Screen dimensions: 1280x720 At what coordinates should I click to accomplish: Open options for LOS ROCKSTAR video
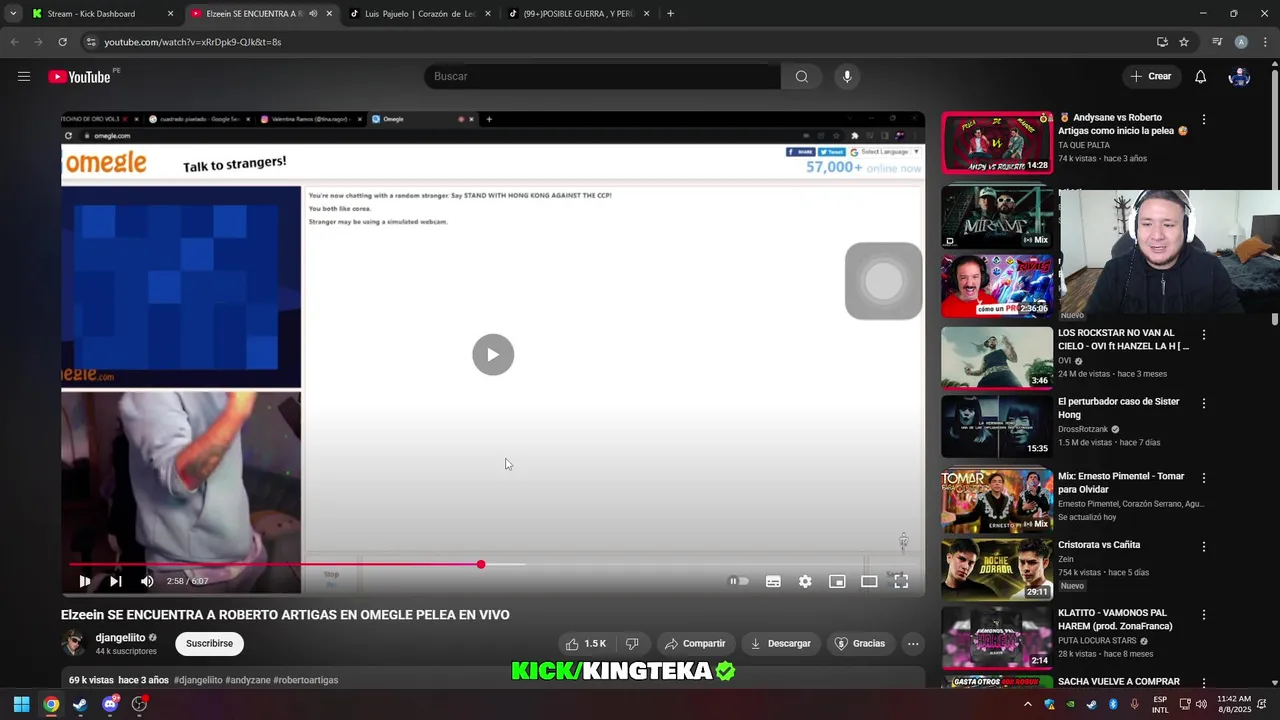click(x=1204, y=334)
